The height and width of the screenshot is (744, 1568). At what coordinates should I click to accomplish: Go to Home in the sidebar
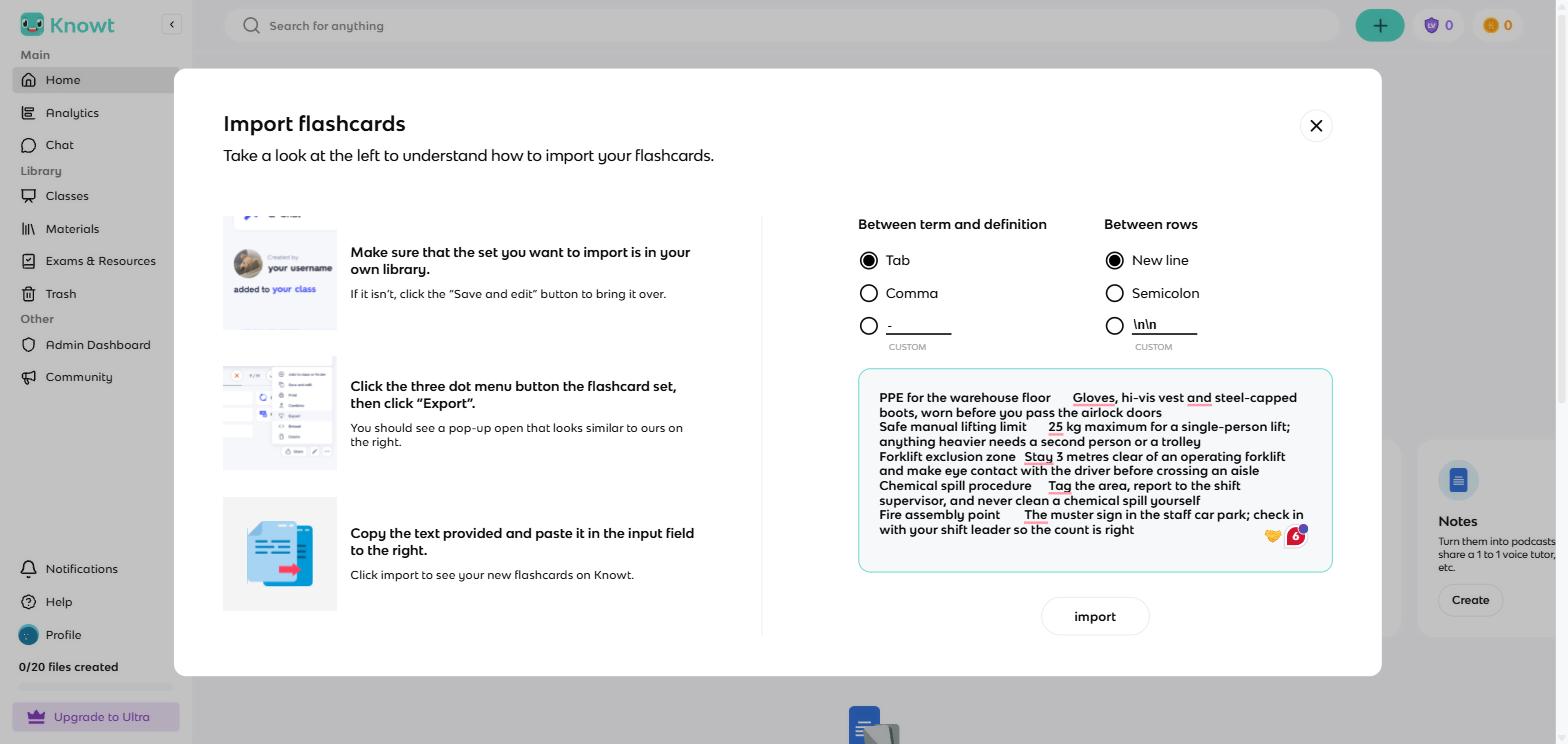(96, 80)
